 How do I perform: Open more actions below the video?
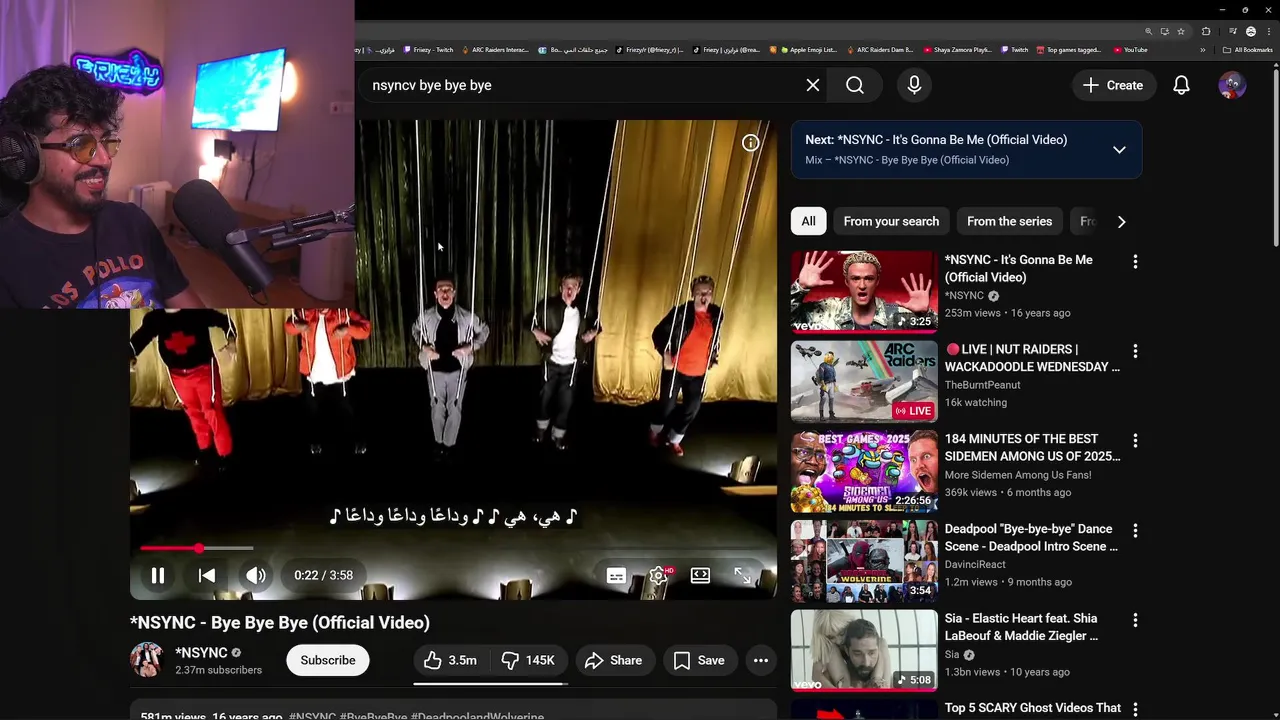(x=761, y=660)
